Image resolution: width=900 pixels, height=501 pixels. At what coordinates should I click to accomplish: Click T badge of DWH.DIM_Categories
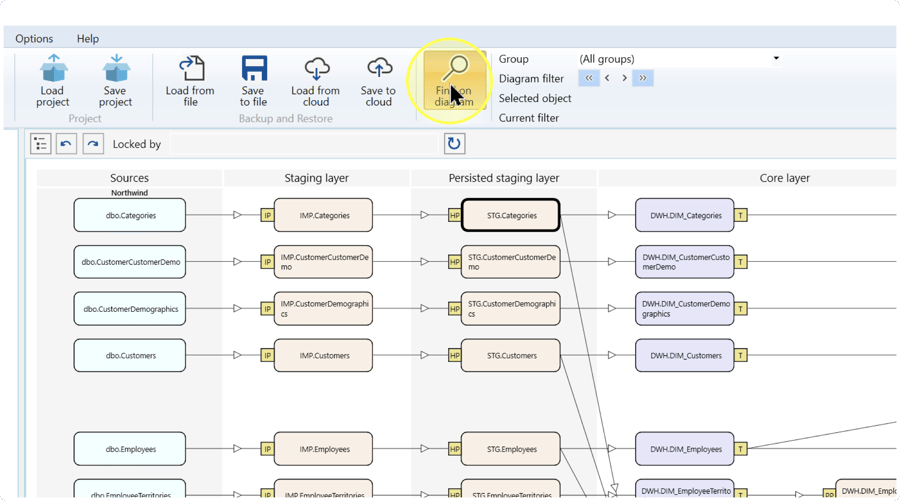click(x=740, y=215)
